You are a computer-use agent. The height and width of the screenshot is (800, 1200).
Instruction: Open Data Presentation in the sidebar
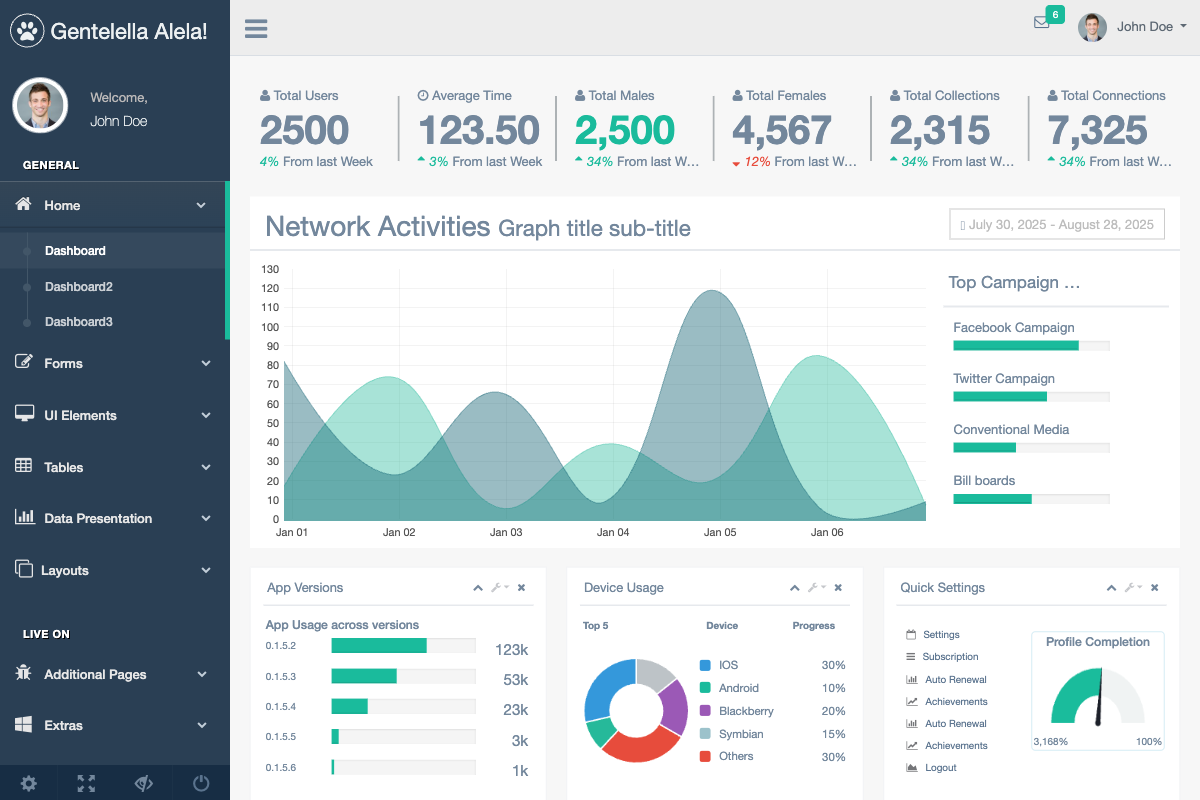(x=97, y=518)
